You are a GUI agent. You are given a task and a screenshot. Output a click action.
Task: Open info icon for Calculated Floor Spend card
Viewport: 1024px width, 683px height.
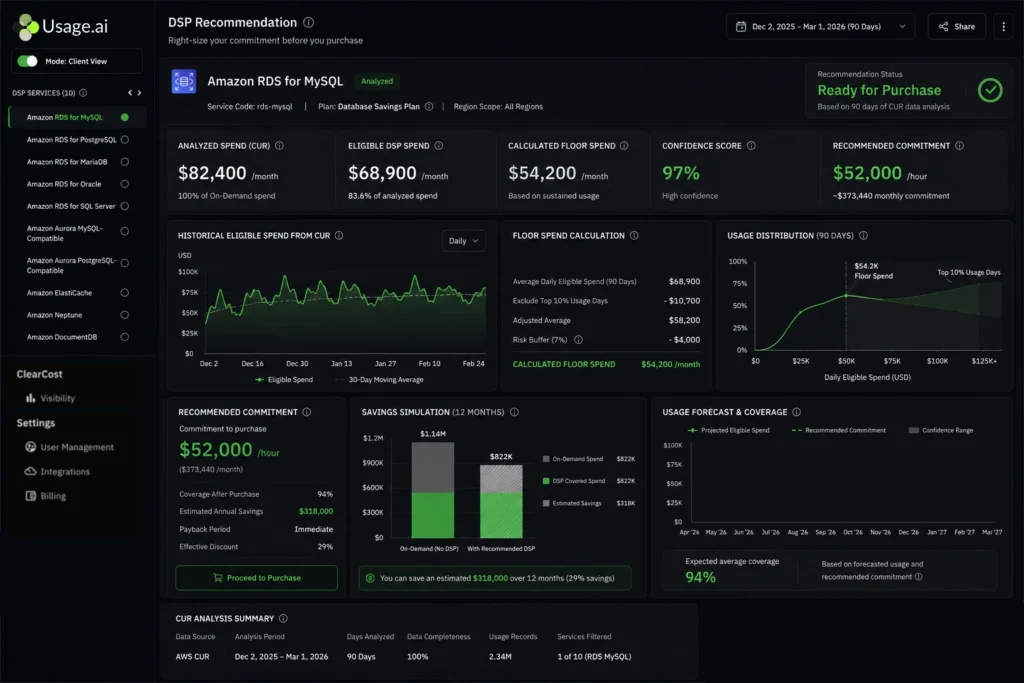tap(624, 146)
